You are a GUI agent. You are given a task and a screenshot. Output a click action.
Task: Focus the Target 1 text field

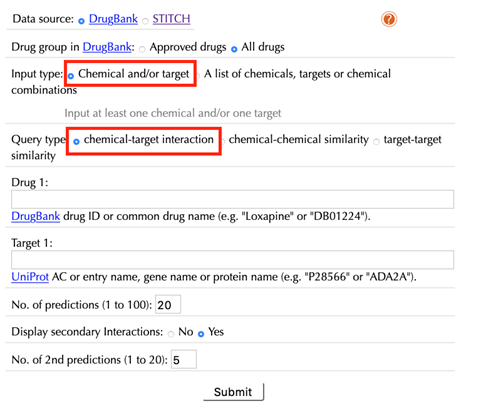click(x=232, y=260)
